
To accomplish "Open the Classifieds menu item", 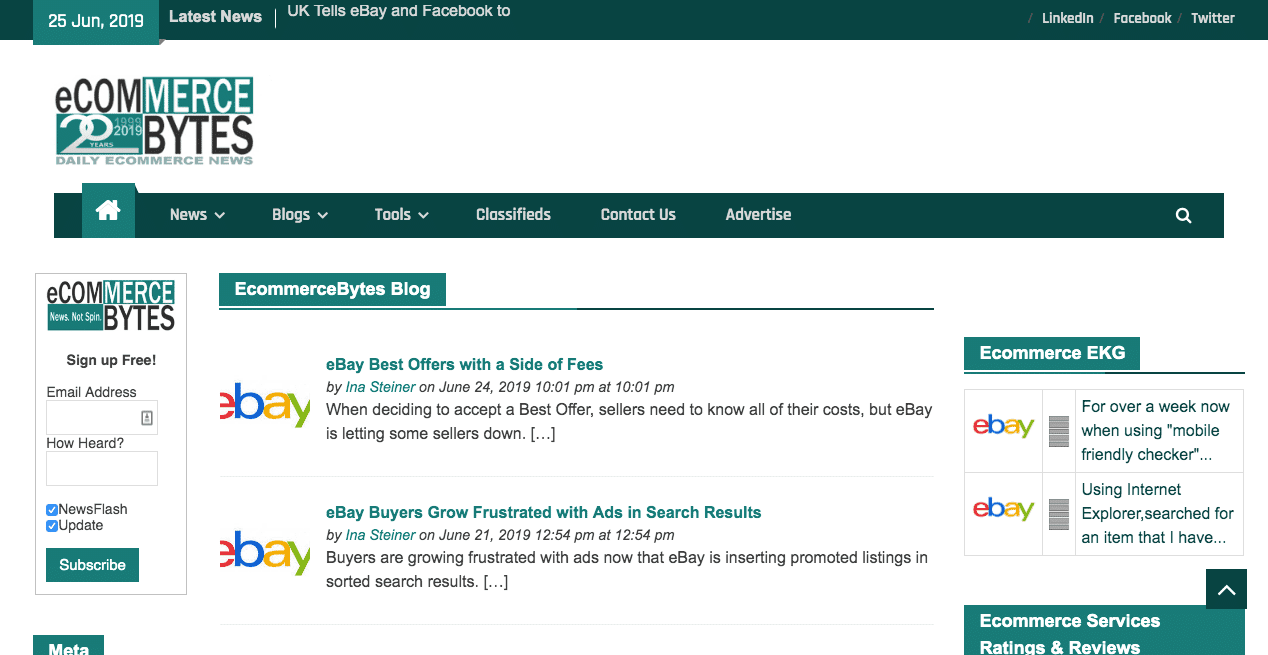I will [513, 215].
